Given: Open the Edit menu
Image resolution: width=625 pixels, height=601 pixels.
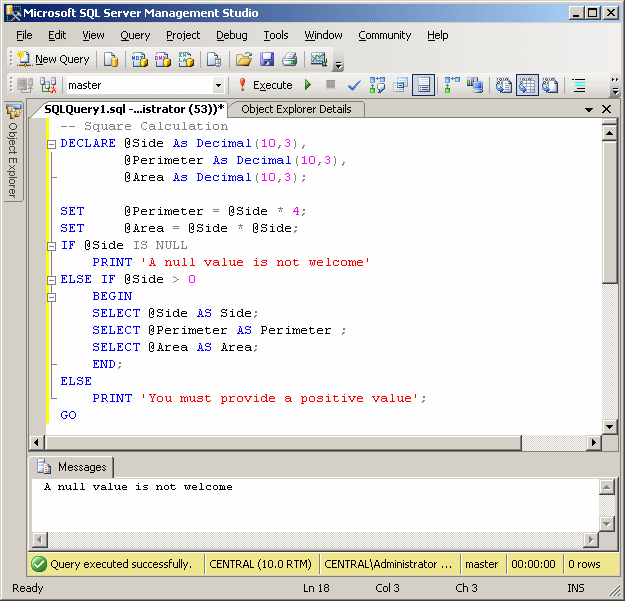Looking at the screenshot, I should pos(57,35).
